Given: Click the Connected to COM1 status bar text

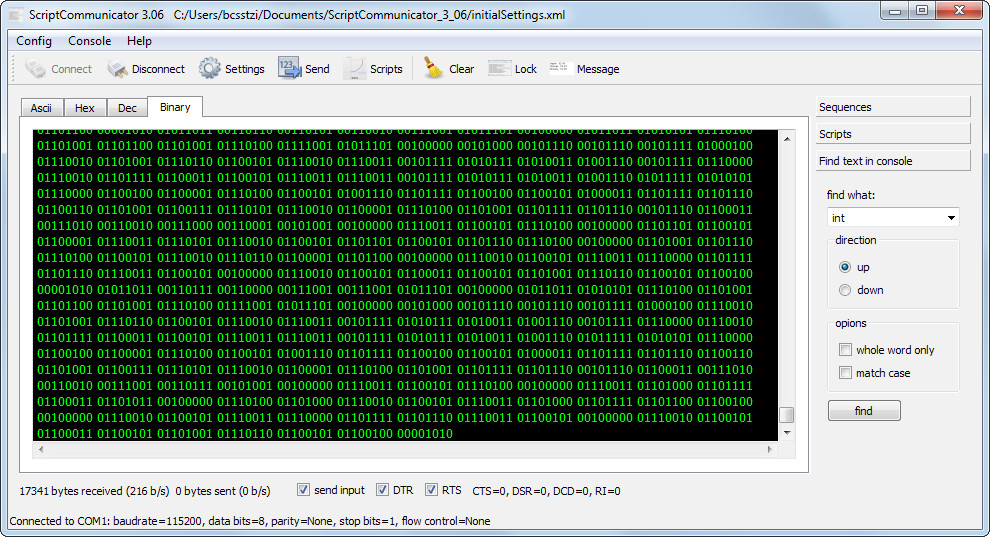Looking at the screenshot, I should click(250, 521).
